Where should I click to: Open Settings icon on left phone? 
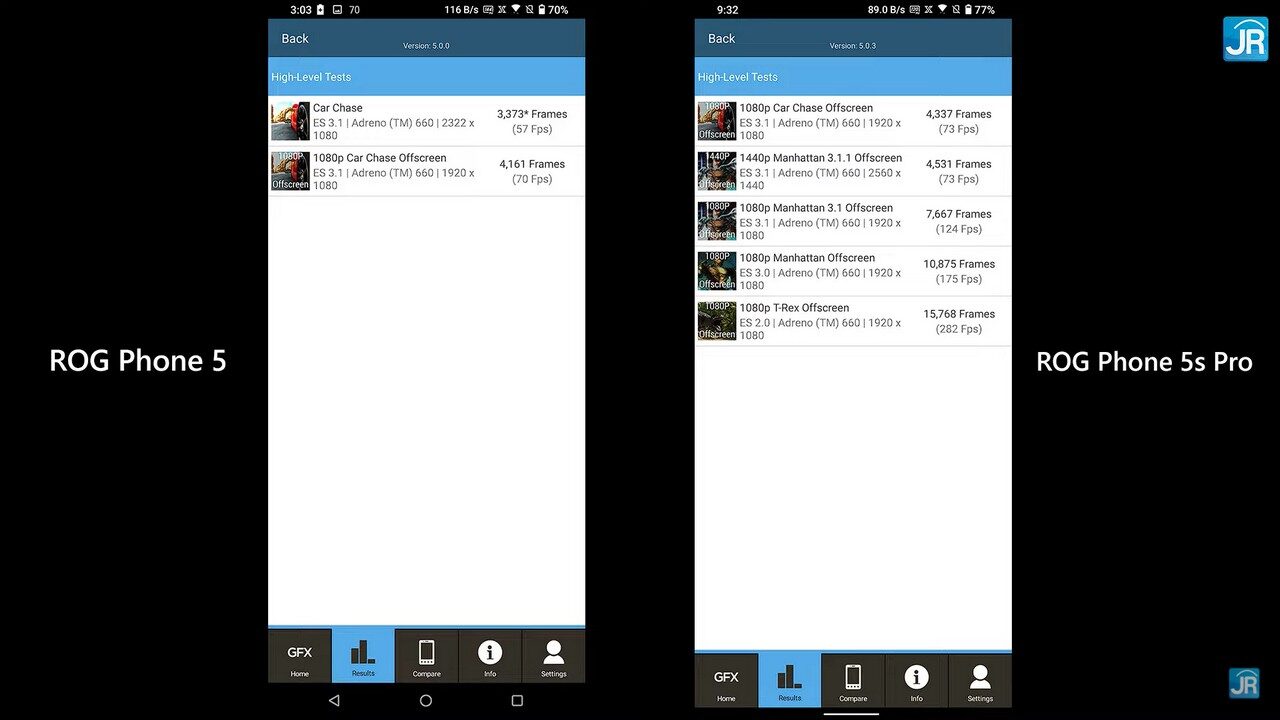click(x=553, y=656)
